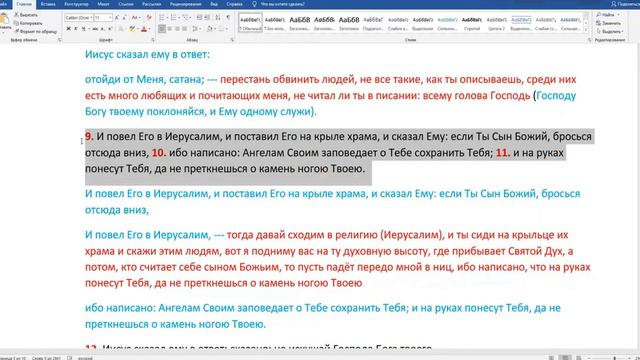
Task: Open the font size combo box
Action: pyautogui.click(x=103, y=18)
